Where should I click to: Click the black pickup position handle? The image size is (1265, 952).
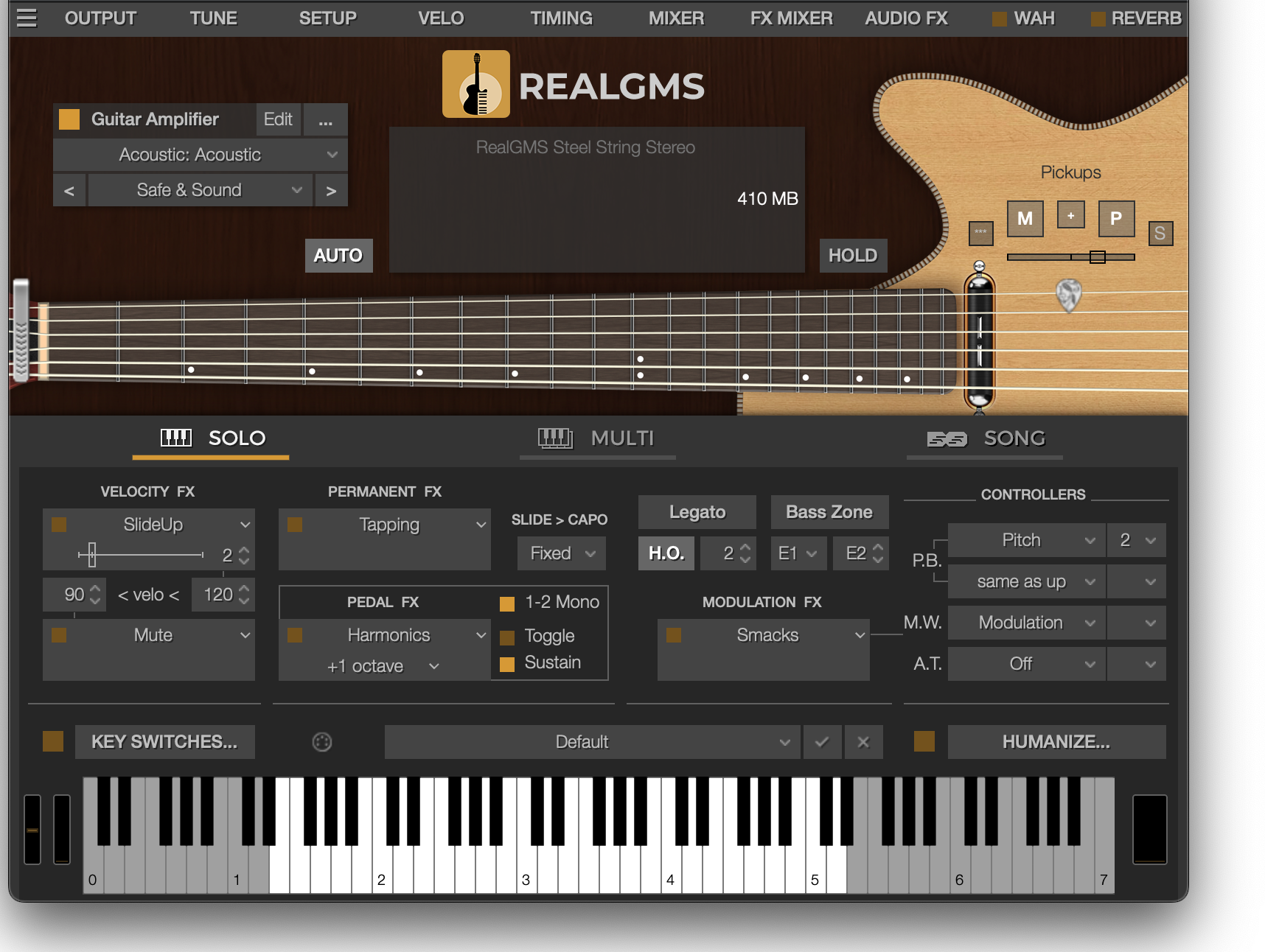[x=980, y=339]
